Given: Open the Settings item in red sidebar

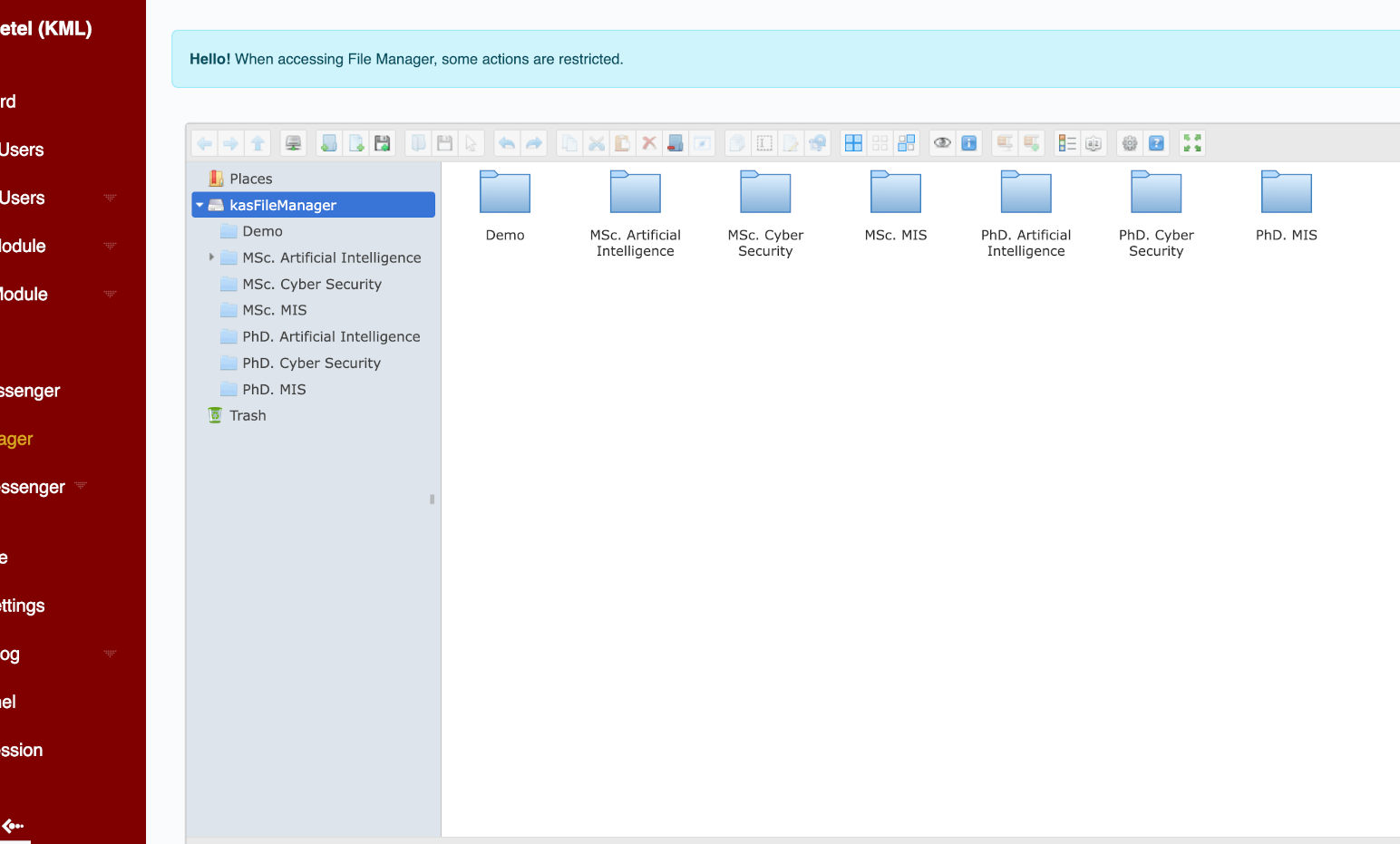Looking at the screenshot, I should pos(22,606).
